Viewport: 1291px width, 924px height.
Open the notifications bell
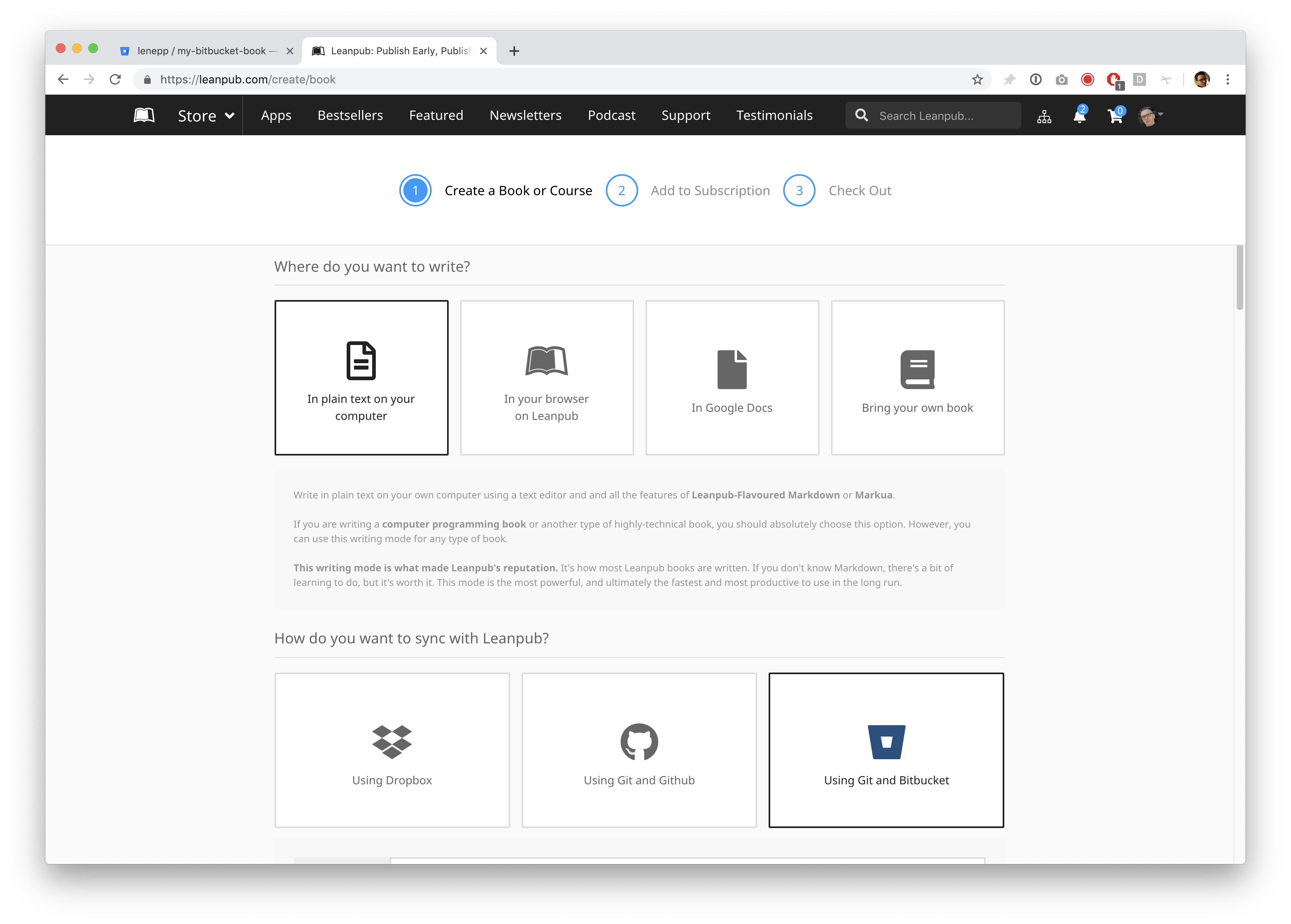[x=1079, y=115]
